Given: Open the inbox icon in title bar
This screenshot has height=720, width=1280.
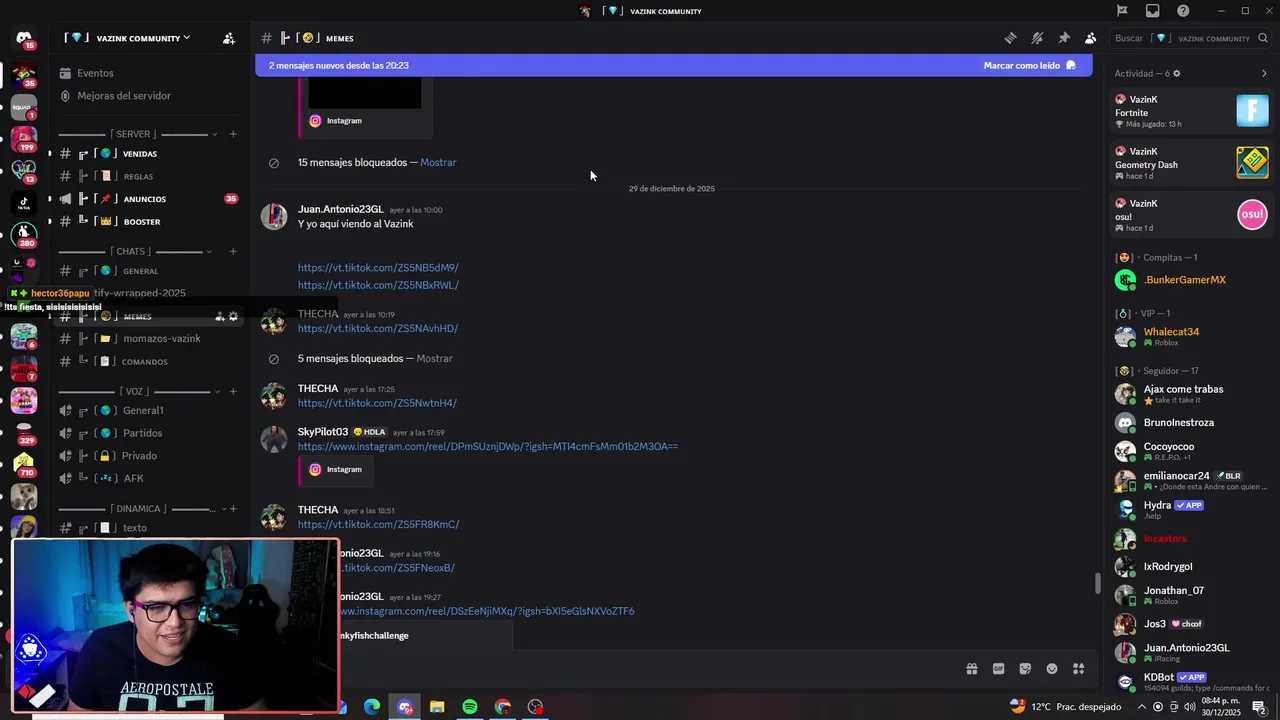Looking at the screenshot, I should click(x=1153, y=11).
